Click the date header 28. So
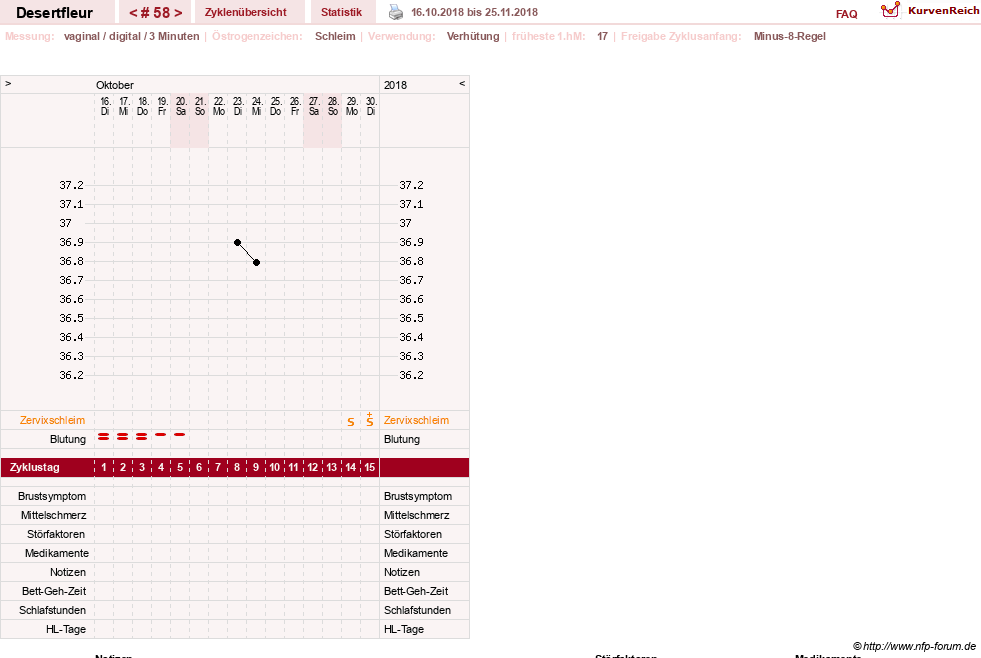The height and width of the screenshot is (658, 981). click(x=333, y=106)
